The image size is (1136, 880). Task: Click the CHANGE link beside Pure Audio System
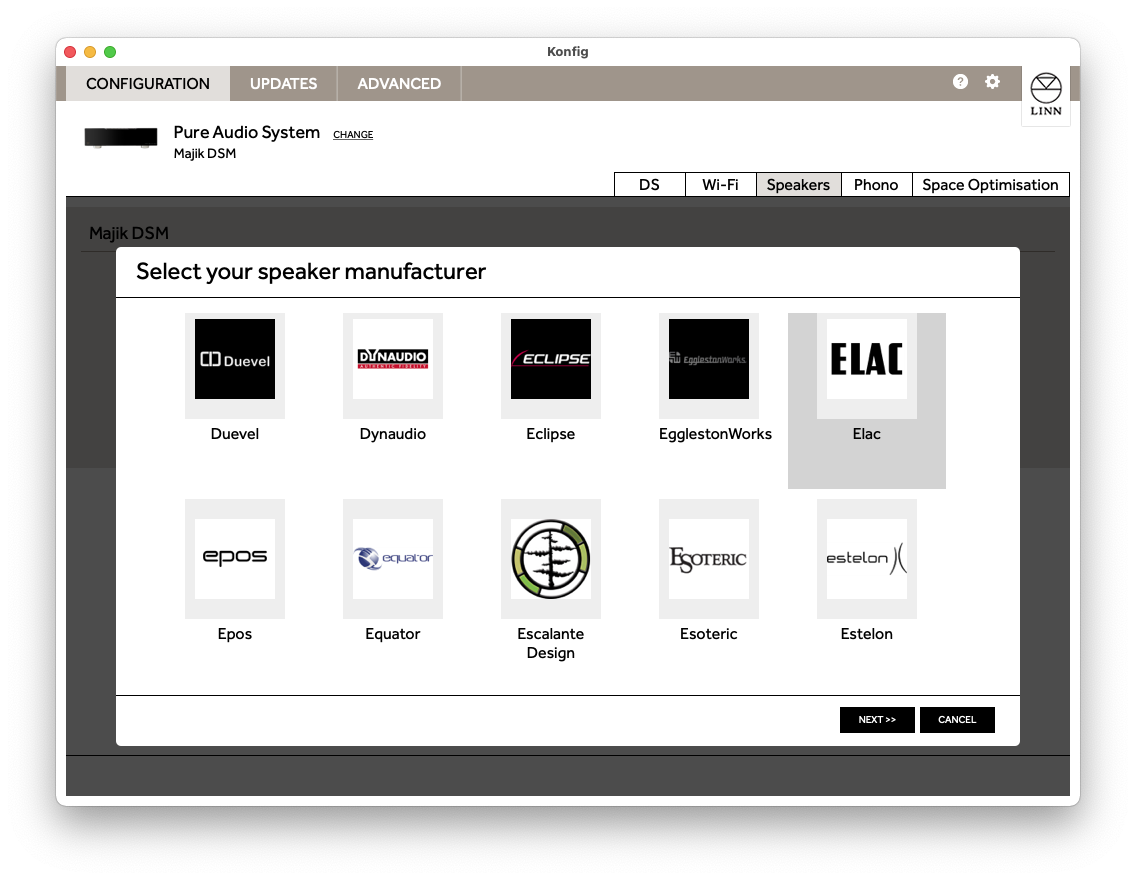coord(353,135)
